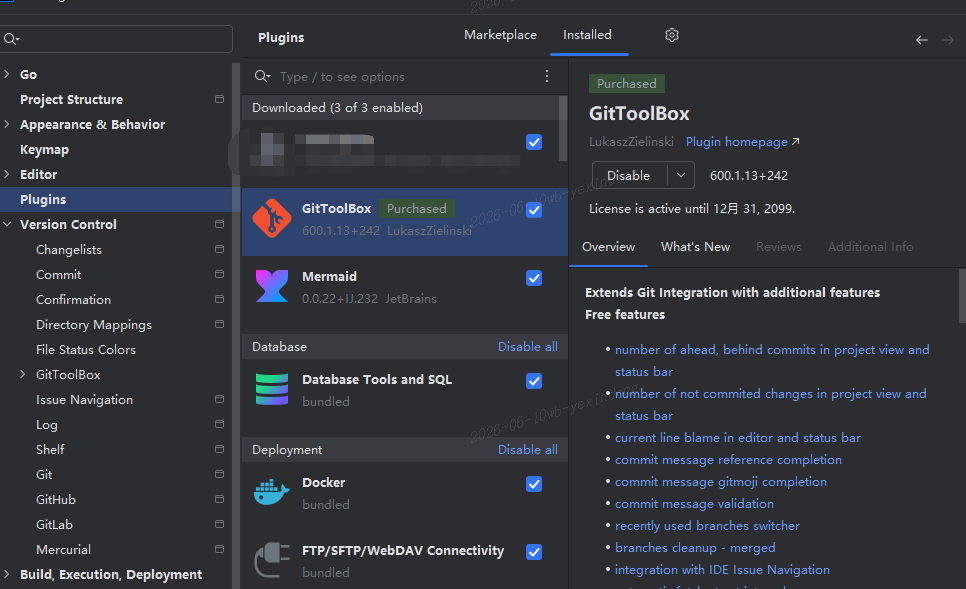Click the GitToolBox plugin icon
The image size is (966, 589).
(272, 218)
